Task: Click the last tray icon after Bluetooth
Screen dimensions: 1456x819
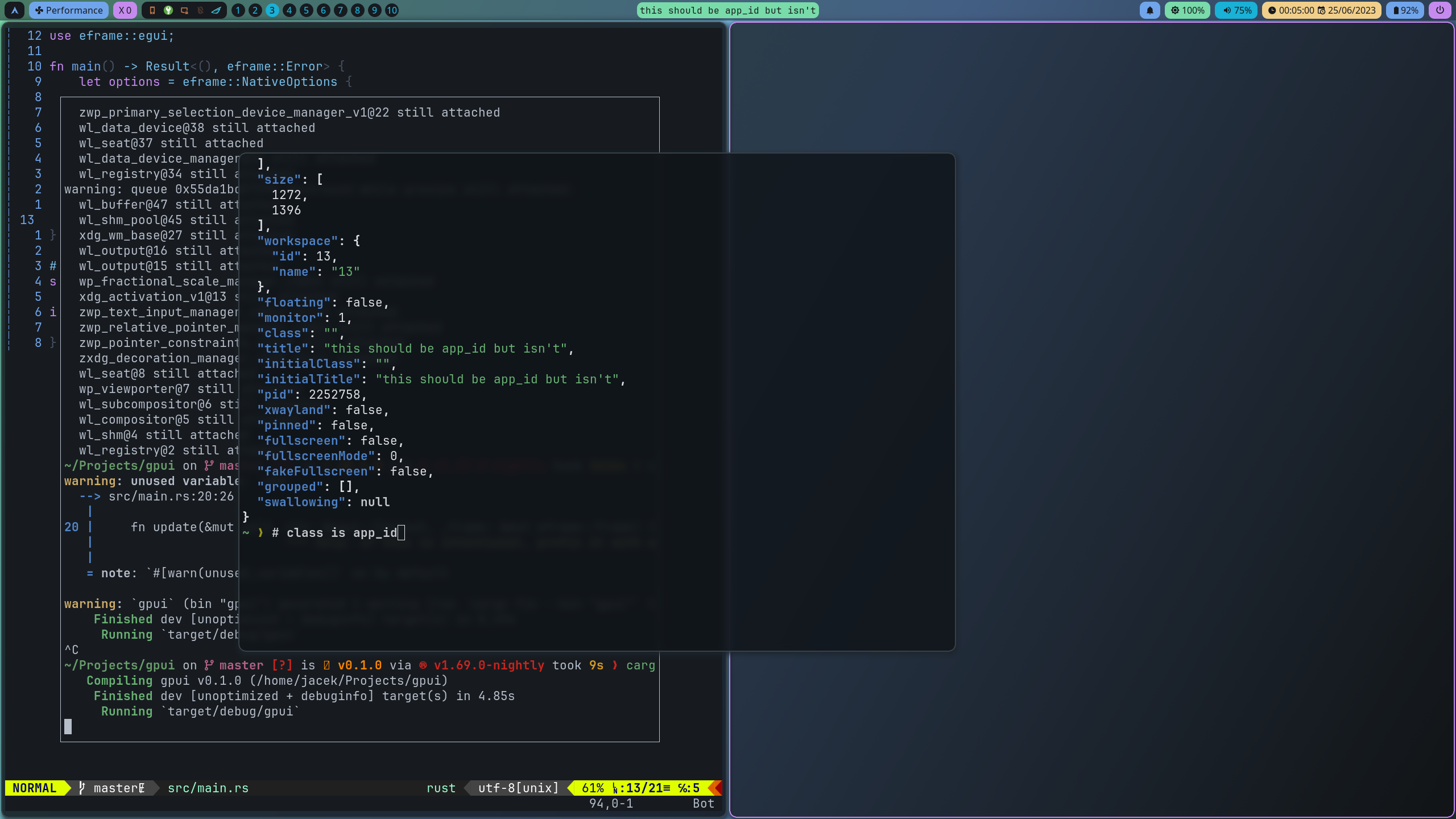Action: pos(217,10)
